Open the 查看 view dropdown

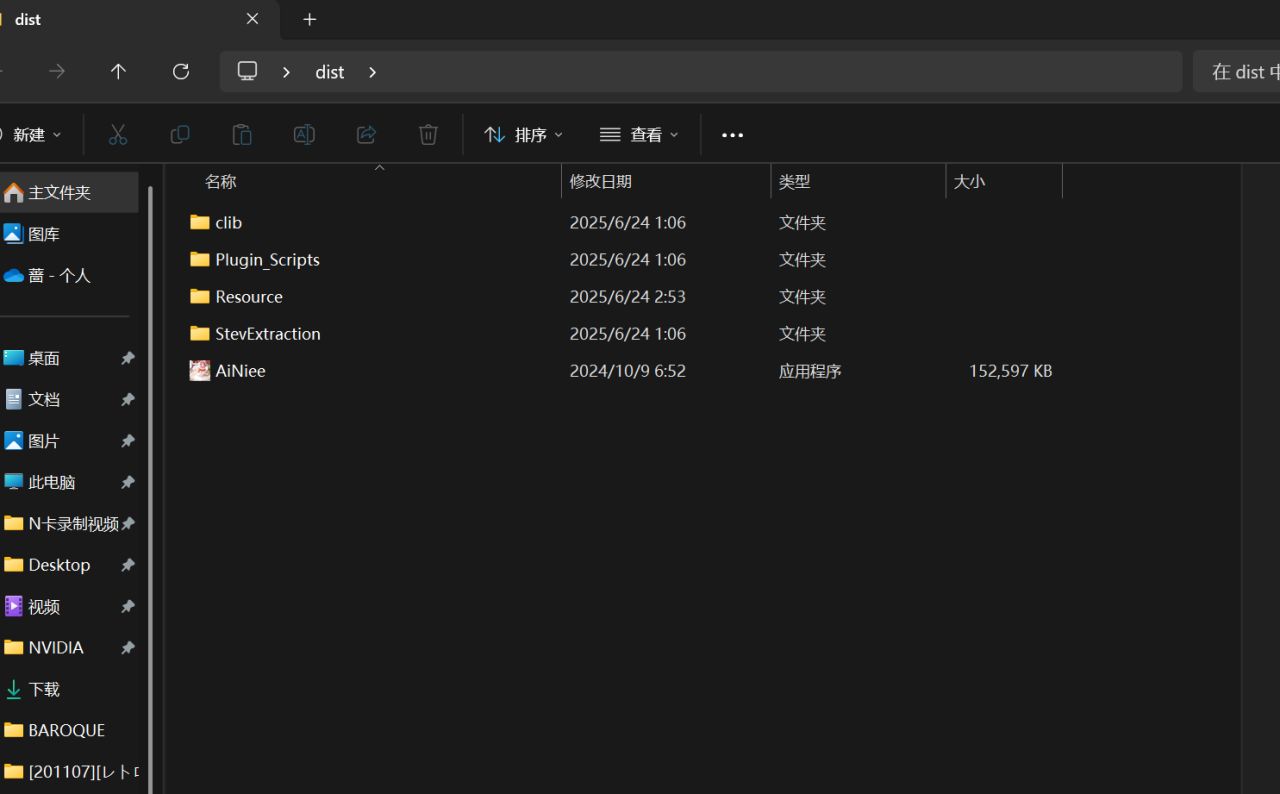tap(639, 134)
